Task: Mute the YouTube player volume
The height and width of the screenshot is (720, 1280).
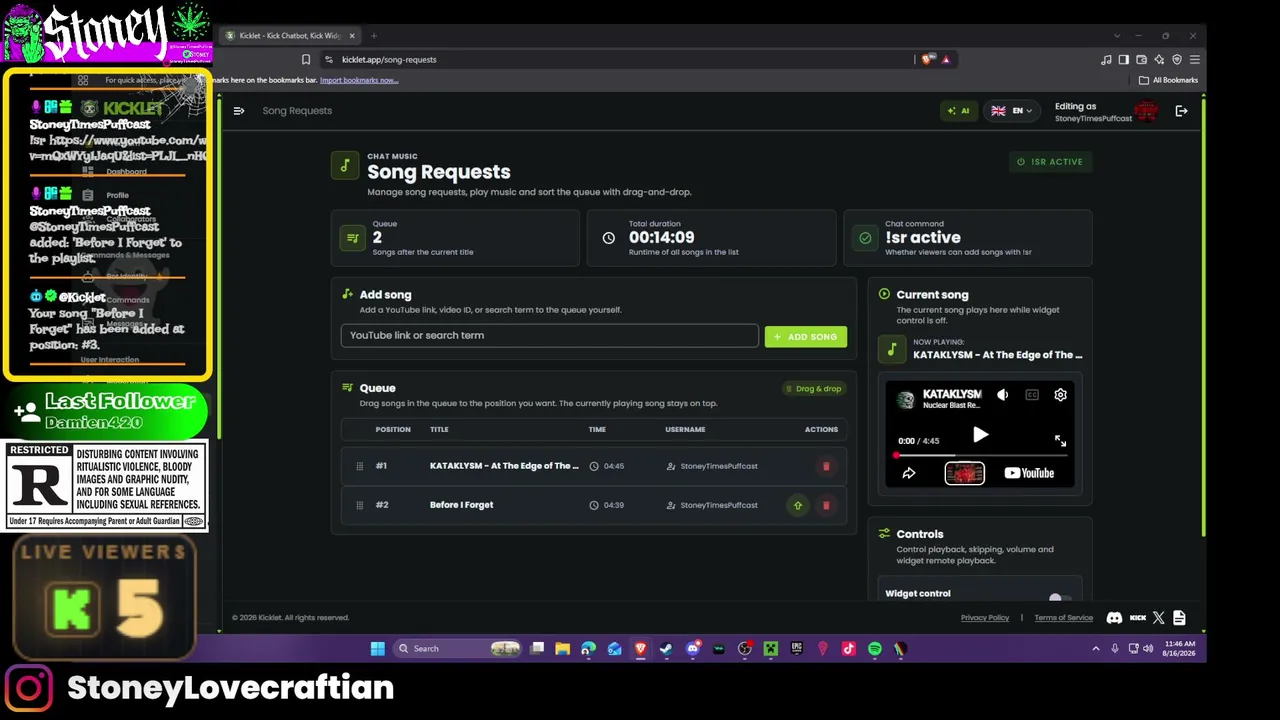Action: [x=1003, y=395]
